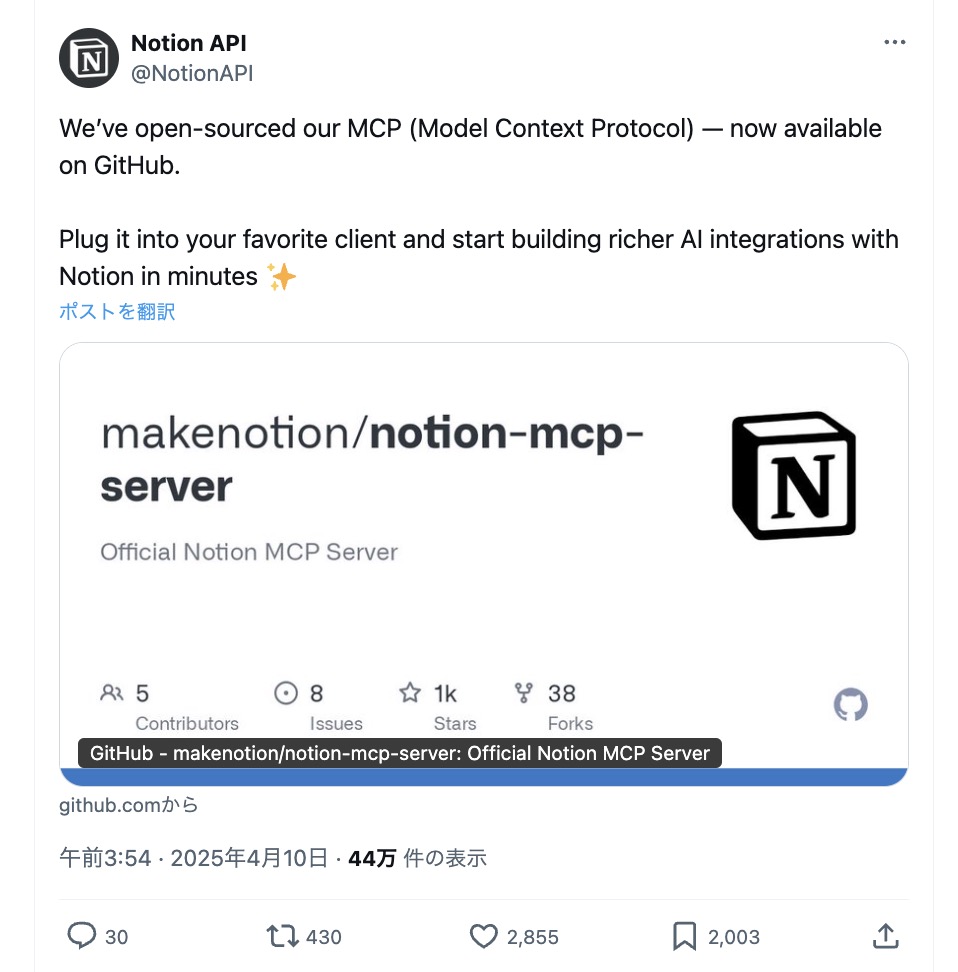The image size is (958, 972).
Task: Click the Notion API profile avatar
Action: coord(89,58)
